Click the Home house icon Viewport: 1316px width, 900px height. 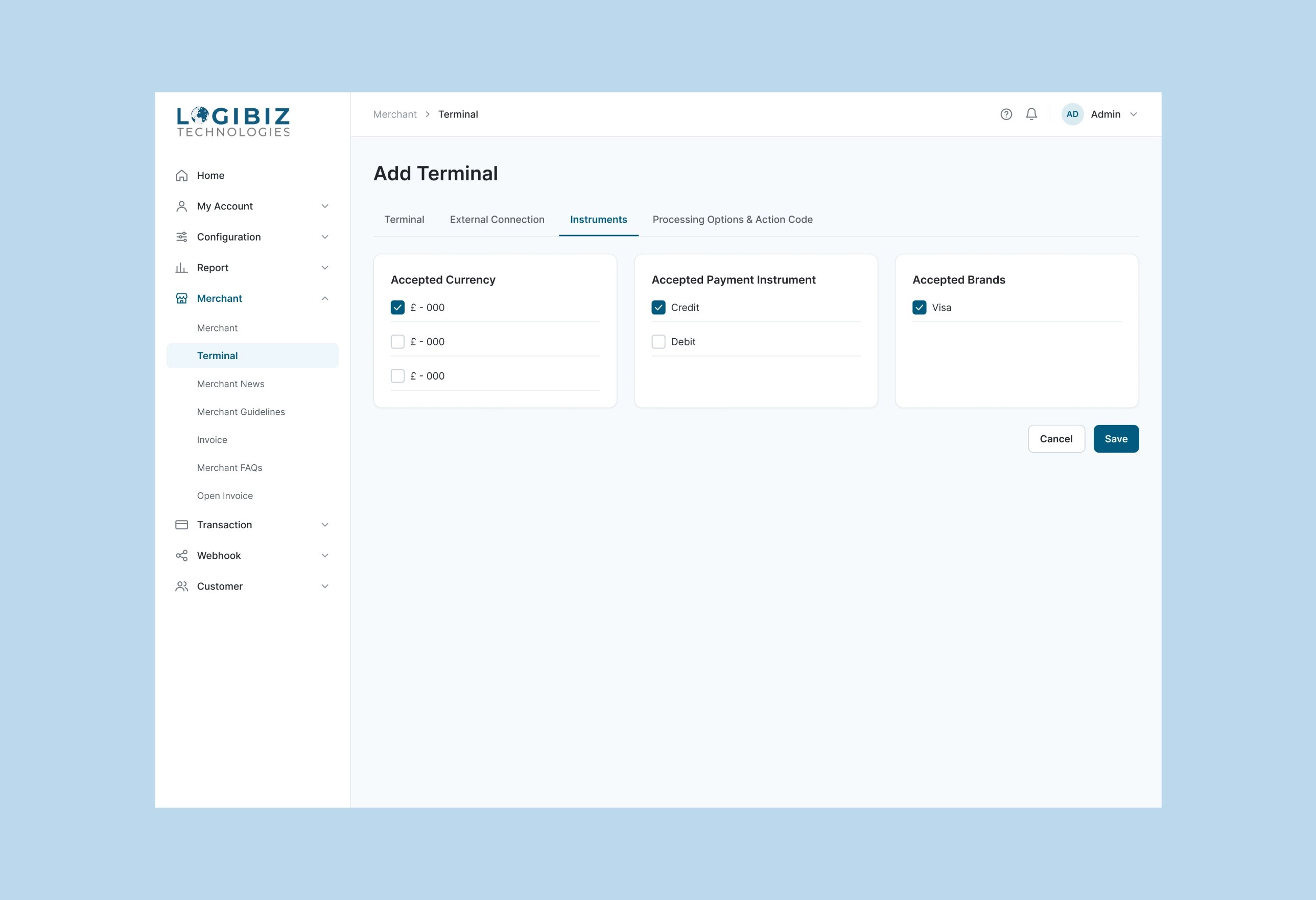click(181, 176)
